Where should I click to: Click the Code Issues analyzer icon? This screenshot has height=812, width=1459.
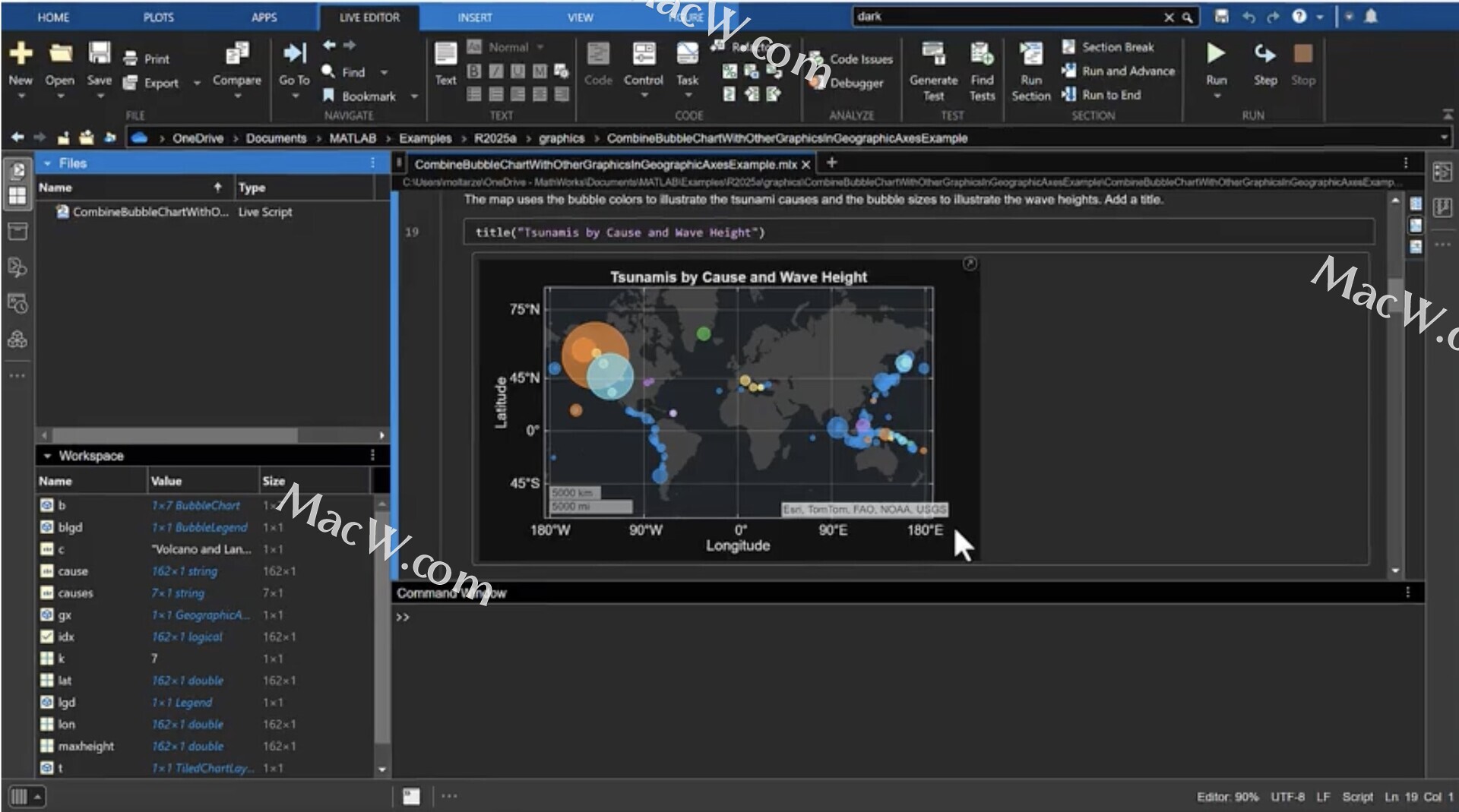817,59
